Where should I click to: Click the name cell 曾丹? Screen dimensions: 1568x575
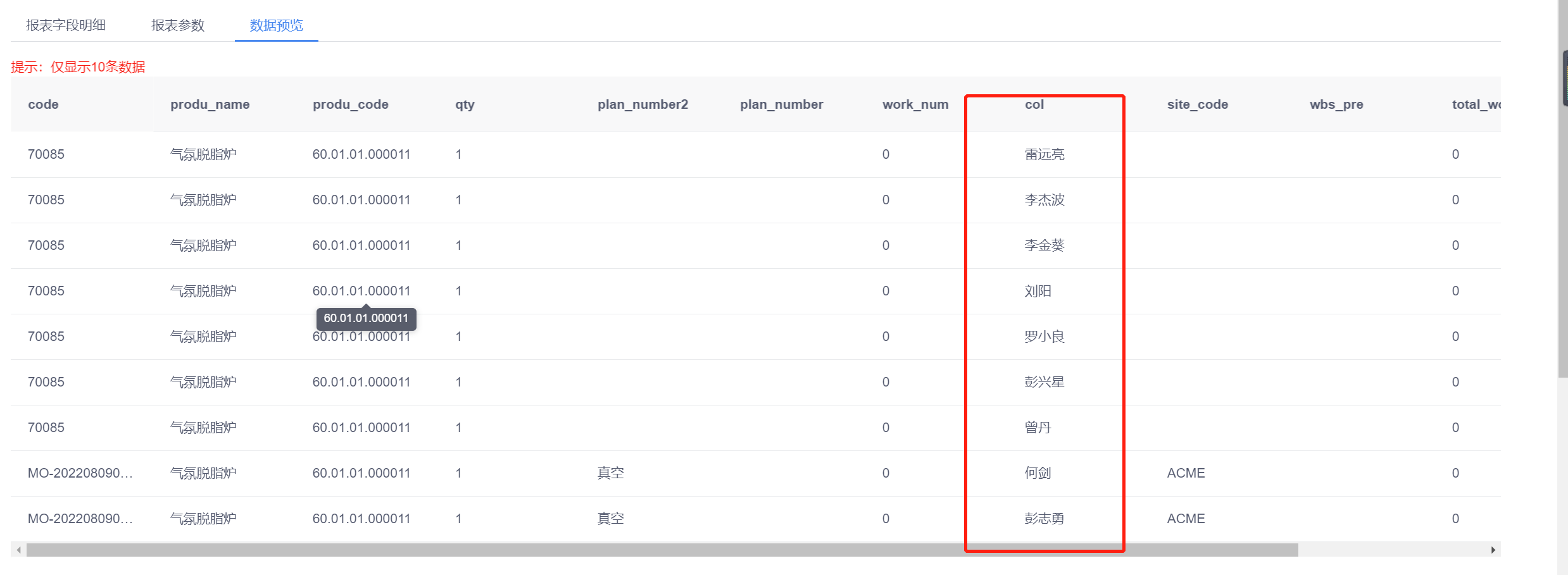coord(1038,428)
